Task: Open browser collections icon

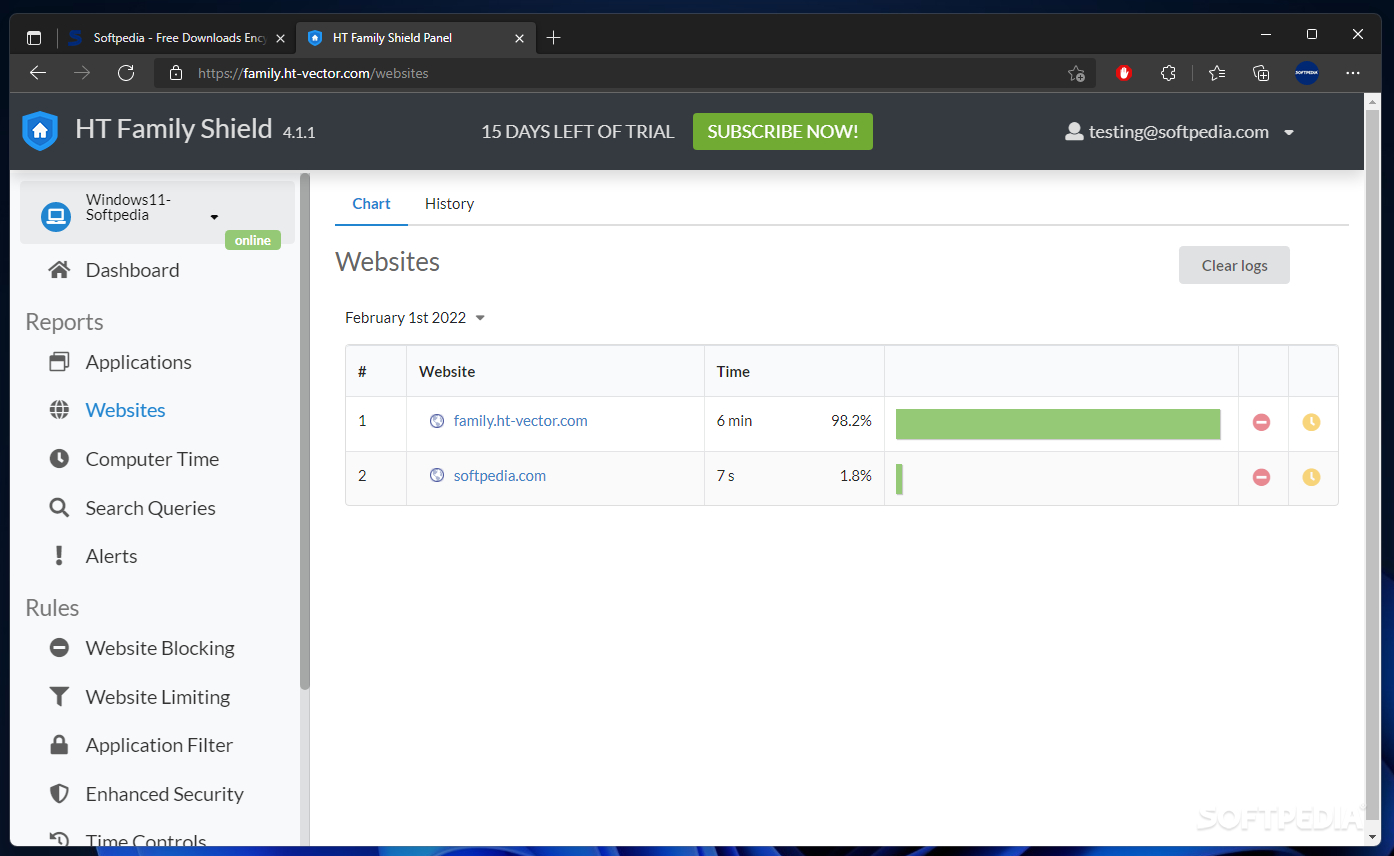Action: [1261, 73]
